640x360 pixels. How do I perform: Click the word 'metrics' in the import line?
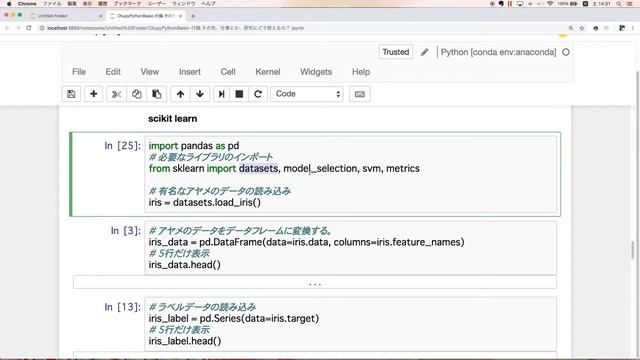(x=403, y=169)
